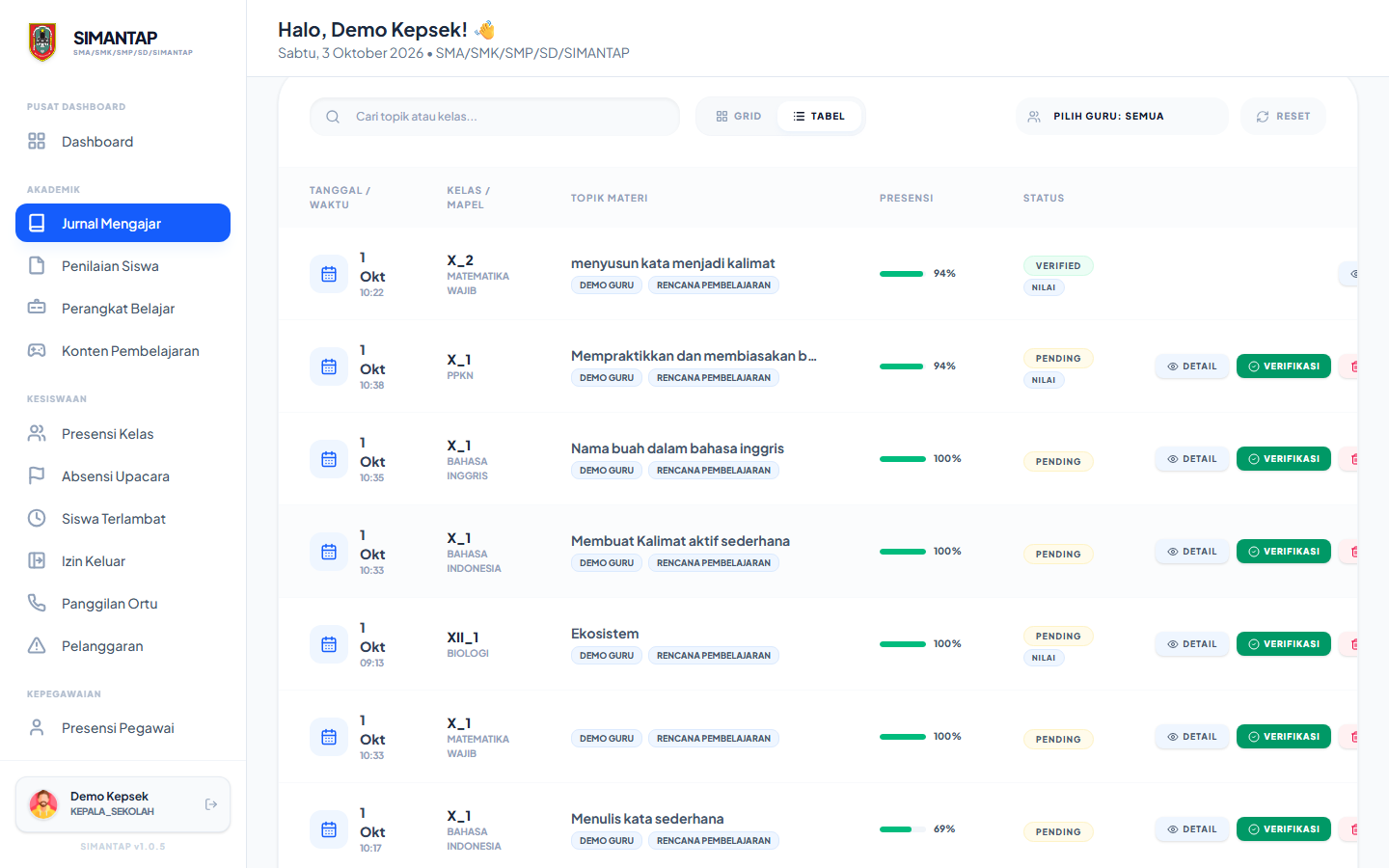Open the Presensi Kelas menu

coord(123,434)
